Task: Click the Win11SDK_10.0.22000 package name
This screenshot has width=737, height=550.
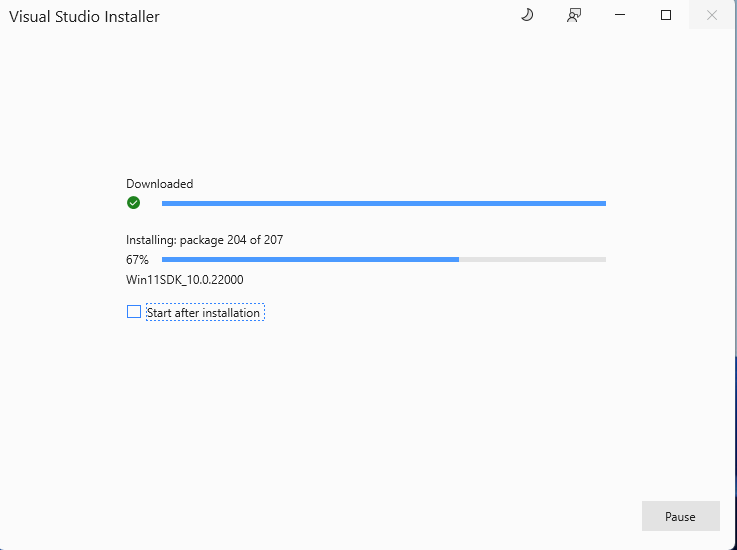Action: click(185, 280)
